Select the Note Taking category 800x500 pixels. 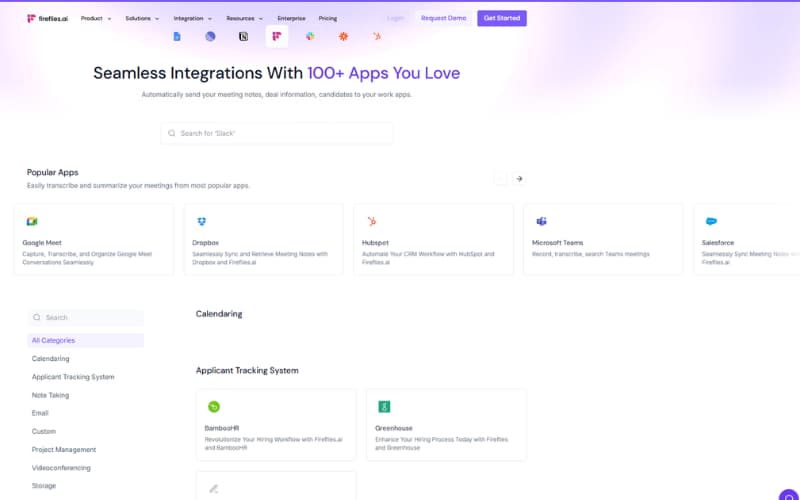click(50, 395)
